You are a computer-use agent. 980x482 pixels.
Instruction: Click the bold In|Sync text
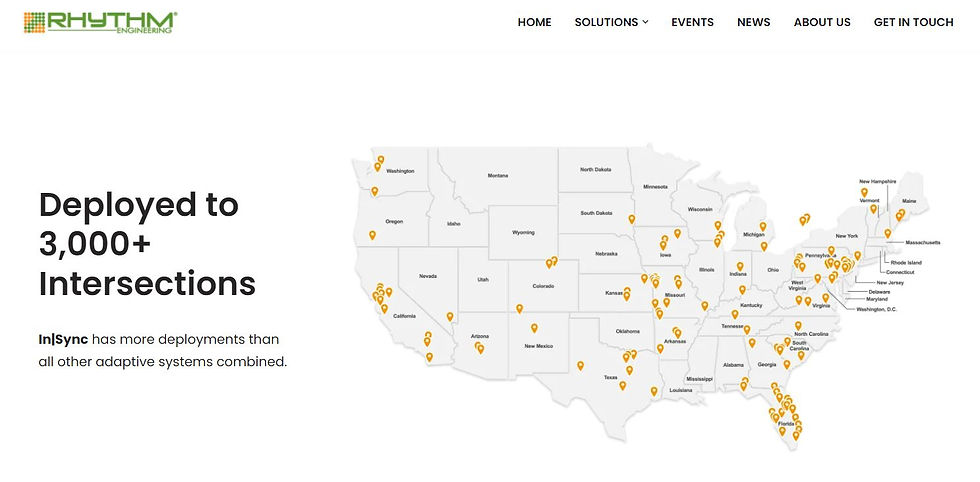(x=63, y=340)
